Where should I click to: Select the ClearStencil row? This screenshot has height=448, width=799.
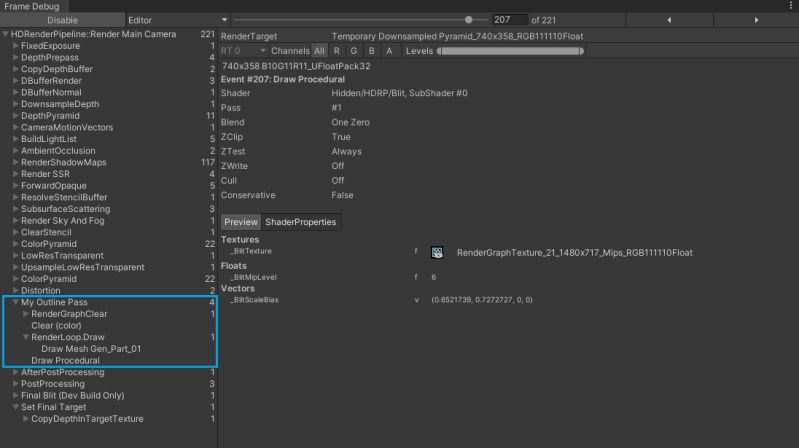tap(109, 232)
